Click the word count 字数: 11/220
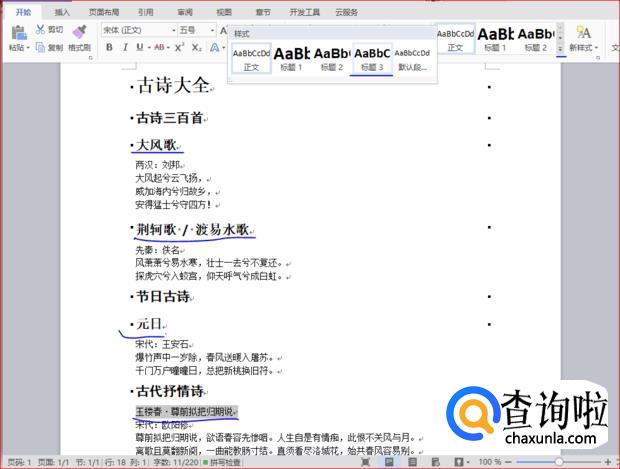The height and width of the screenshot is (469, 620). 176,462
